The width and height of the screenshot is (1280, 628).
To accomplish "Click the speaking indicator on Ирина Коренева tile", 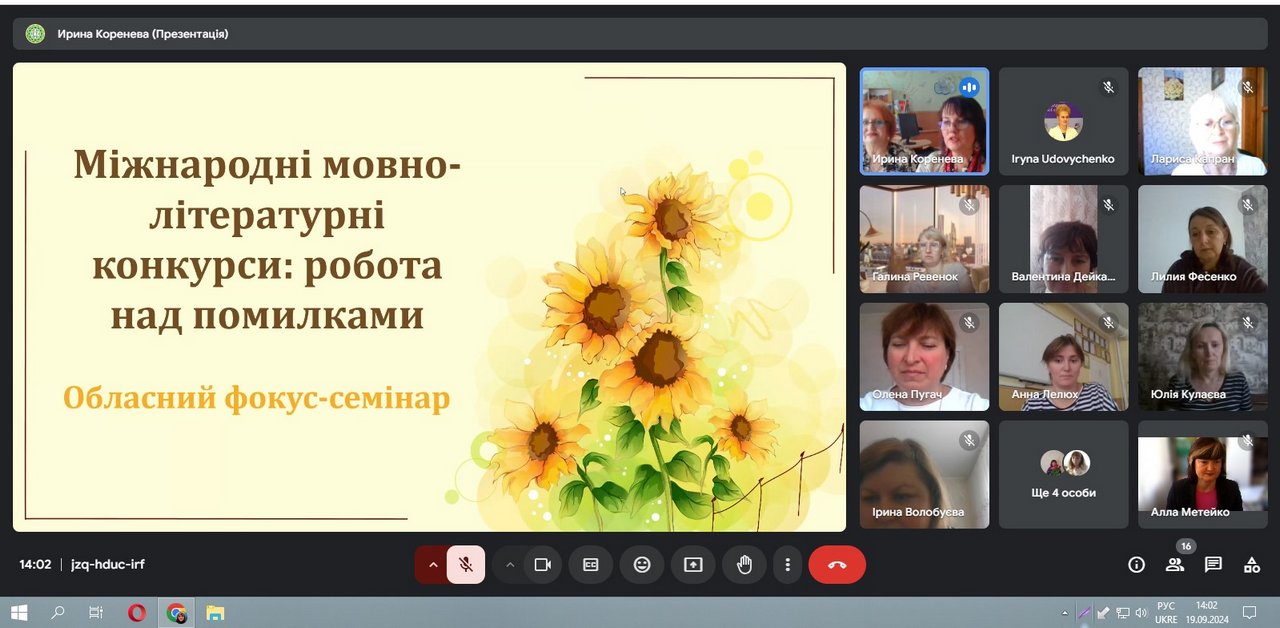I will tap(969, 87).
